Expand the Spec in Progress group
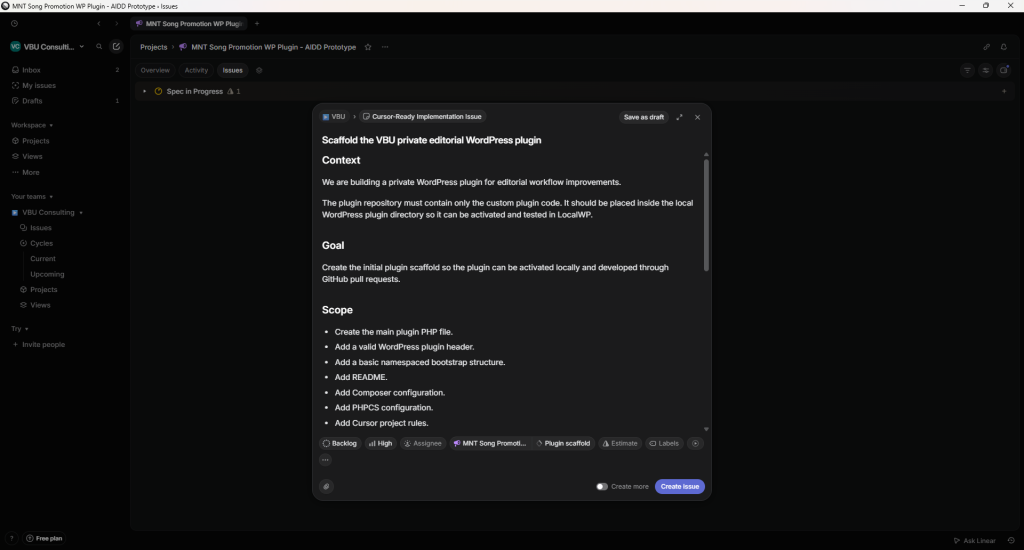This screenshot has width=1024, height=550. (144, 91)
